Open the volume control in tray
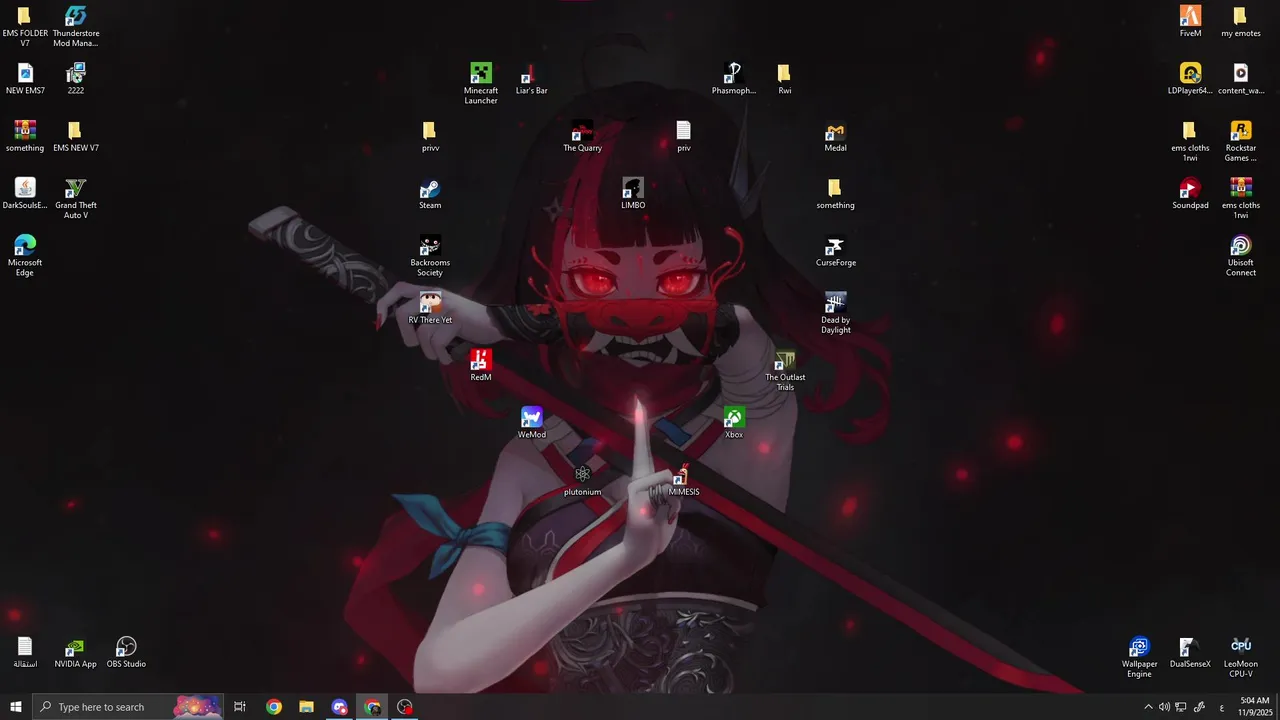 (x=1164, y=707)
